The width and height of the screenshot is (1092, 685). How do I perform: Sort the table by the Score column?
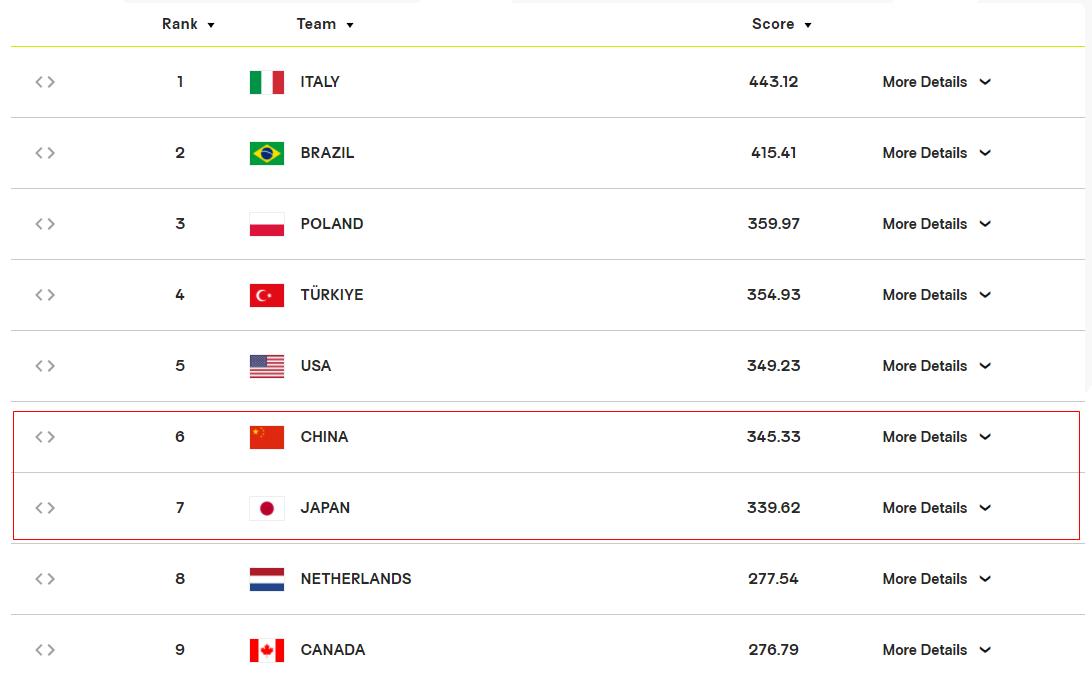point(781,24)
